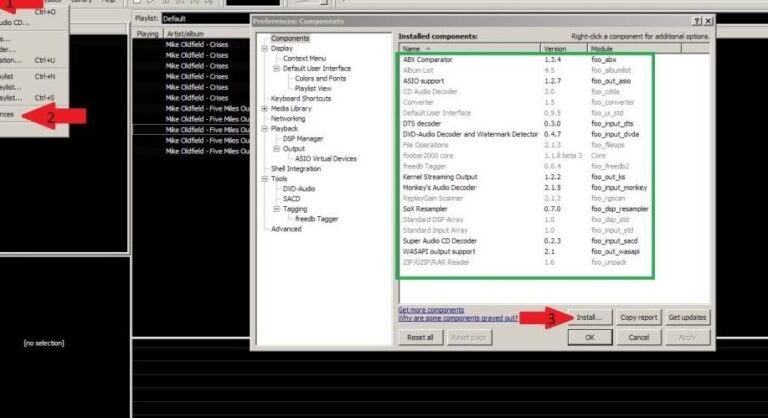Collapse the Playback tree node
Image resolution: width=768 pixels, height=418 pixels.
(264, 129)
